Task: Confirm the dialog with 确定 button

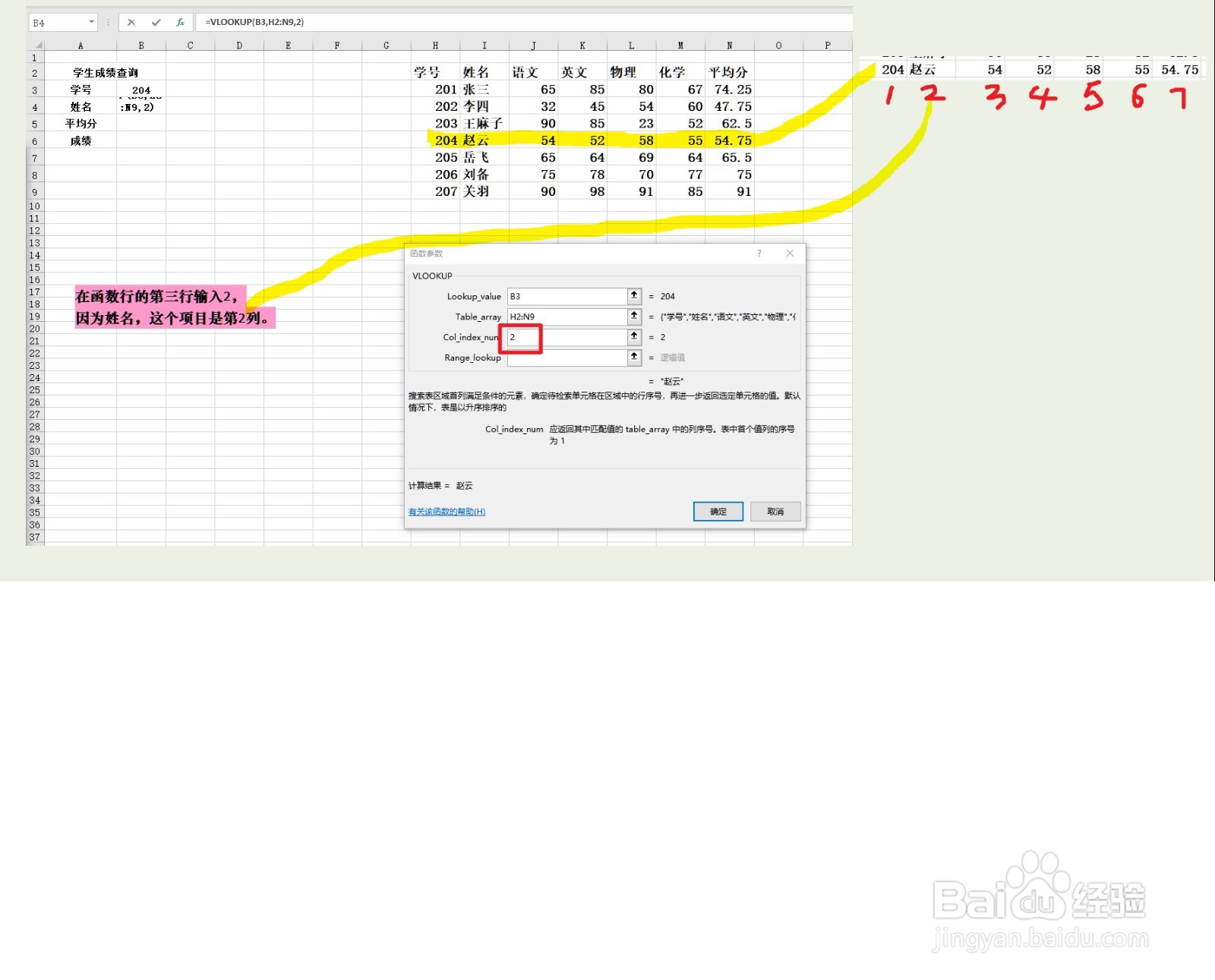Action: click(x=718, y=512)
